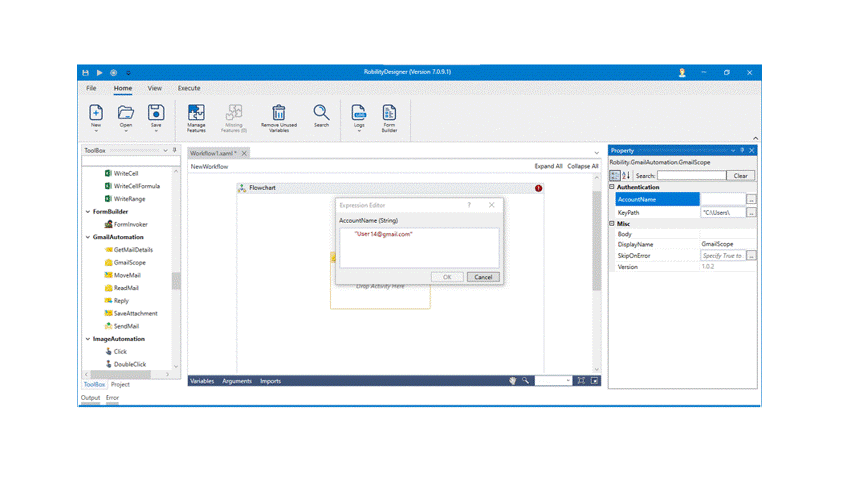Toggle the pan hand tool in designer footer
Screen dimensions: 853x480
click(512, 381)
